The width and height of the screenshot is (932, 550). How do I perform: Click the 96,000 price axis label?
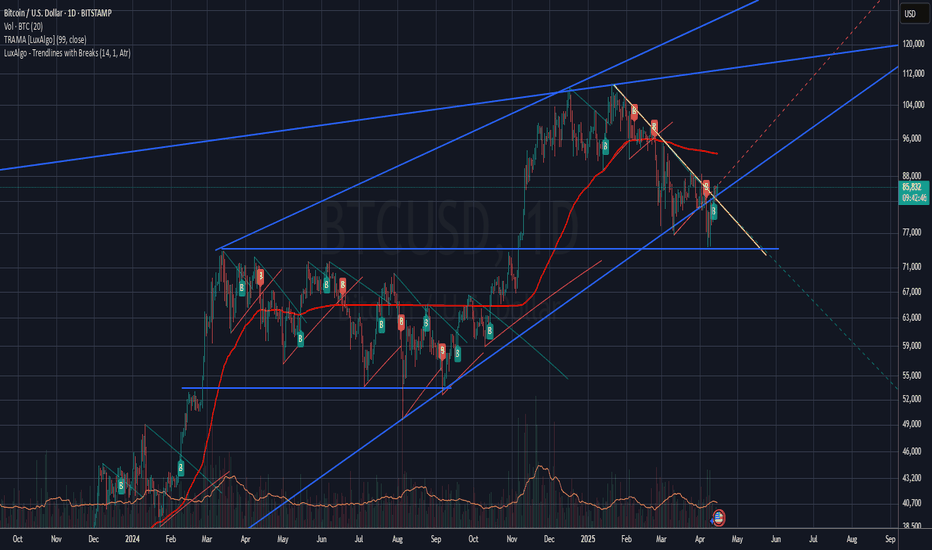[911, 138]
